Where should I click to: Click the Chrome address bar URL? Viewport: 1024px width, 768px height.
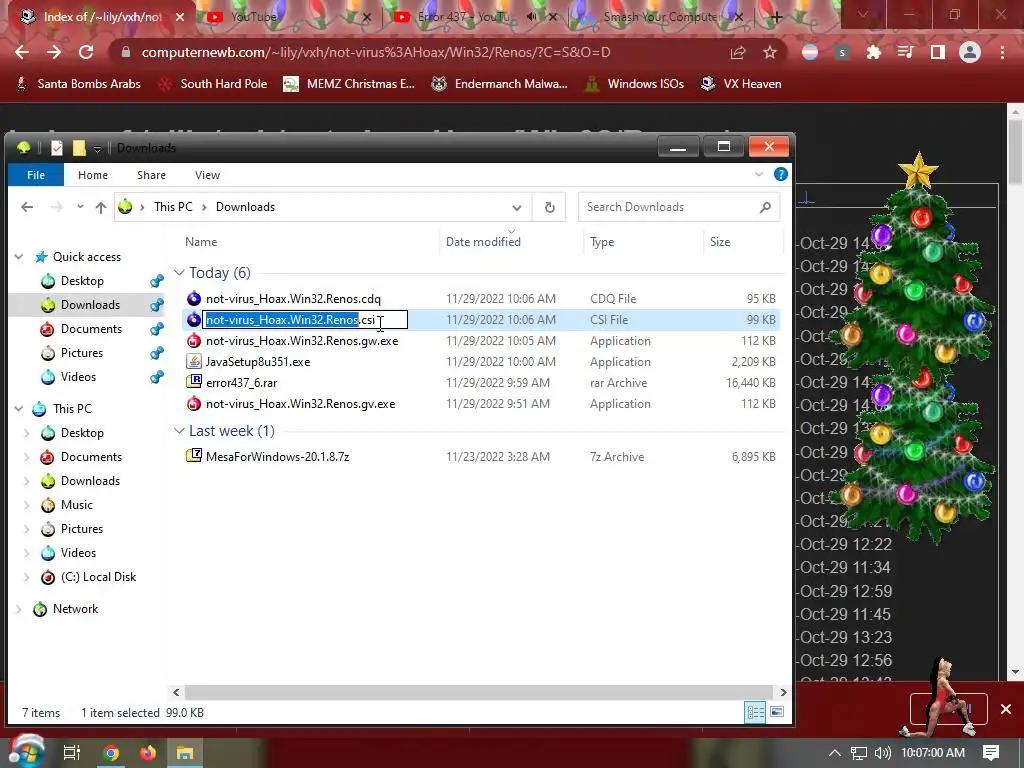coord(376,52)
